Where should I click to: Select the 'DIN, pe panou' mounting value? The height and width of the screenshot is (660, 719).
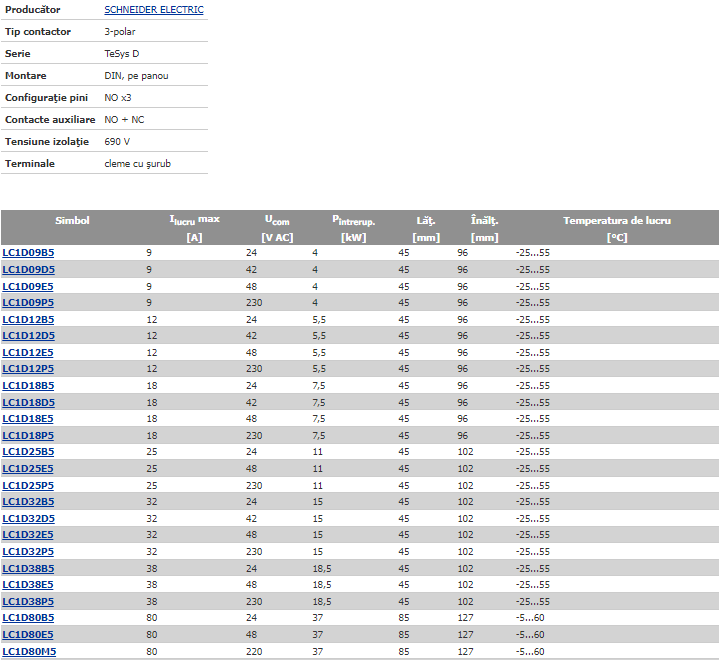pos(136,76)
